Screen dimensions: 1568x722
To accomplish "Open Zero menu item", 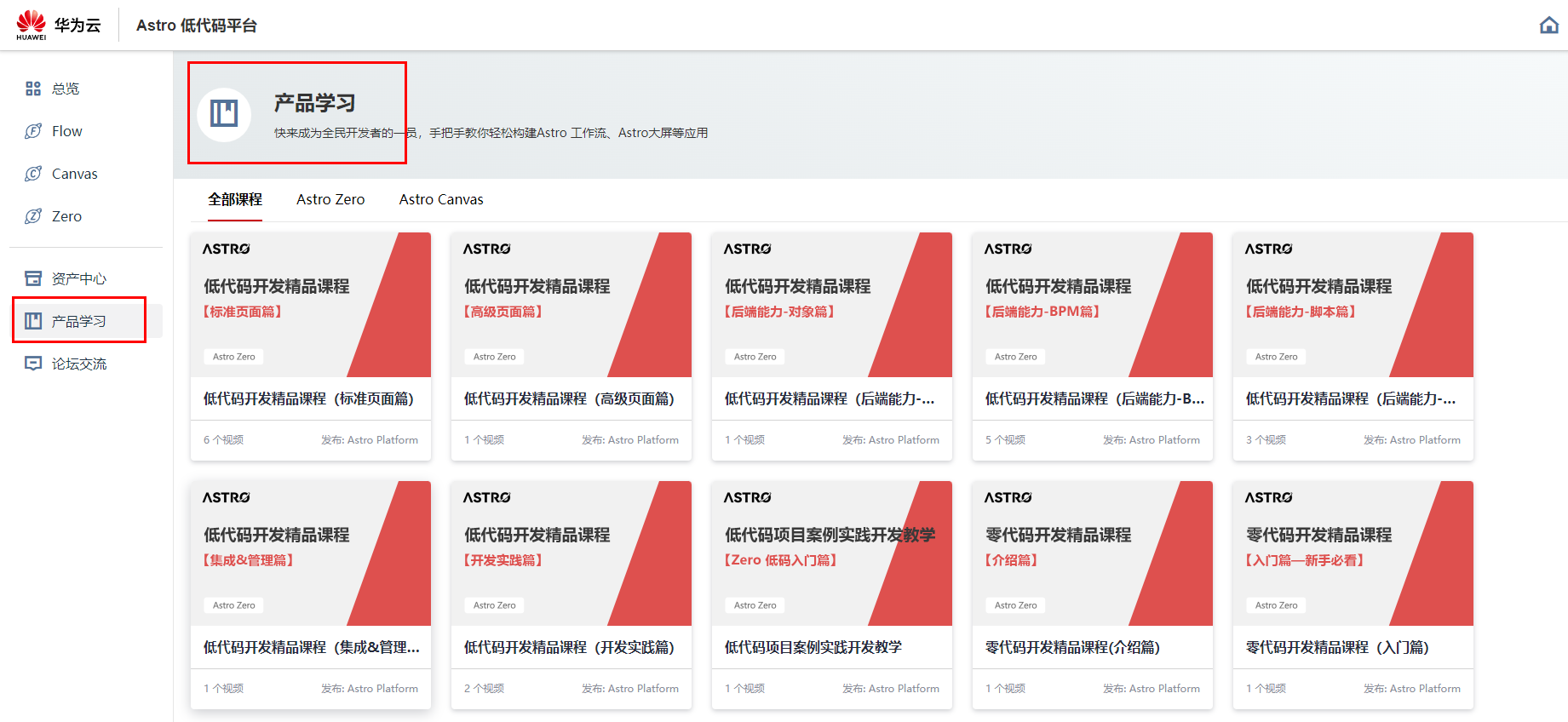I will pyautogui.click(x=67, y=216).
